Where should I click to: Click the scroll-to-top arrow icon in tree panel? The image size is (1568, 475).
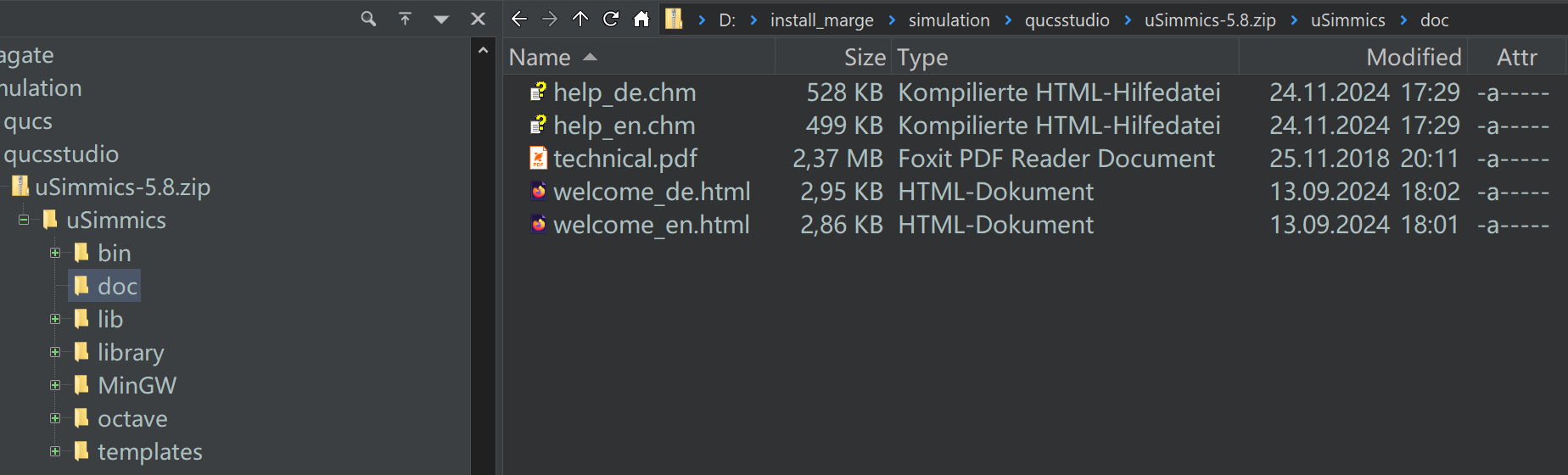406,19
